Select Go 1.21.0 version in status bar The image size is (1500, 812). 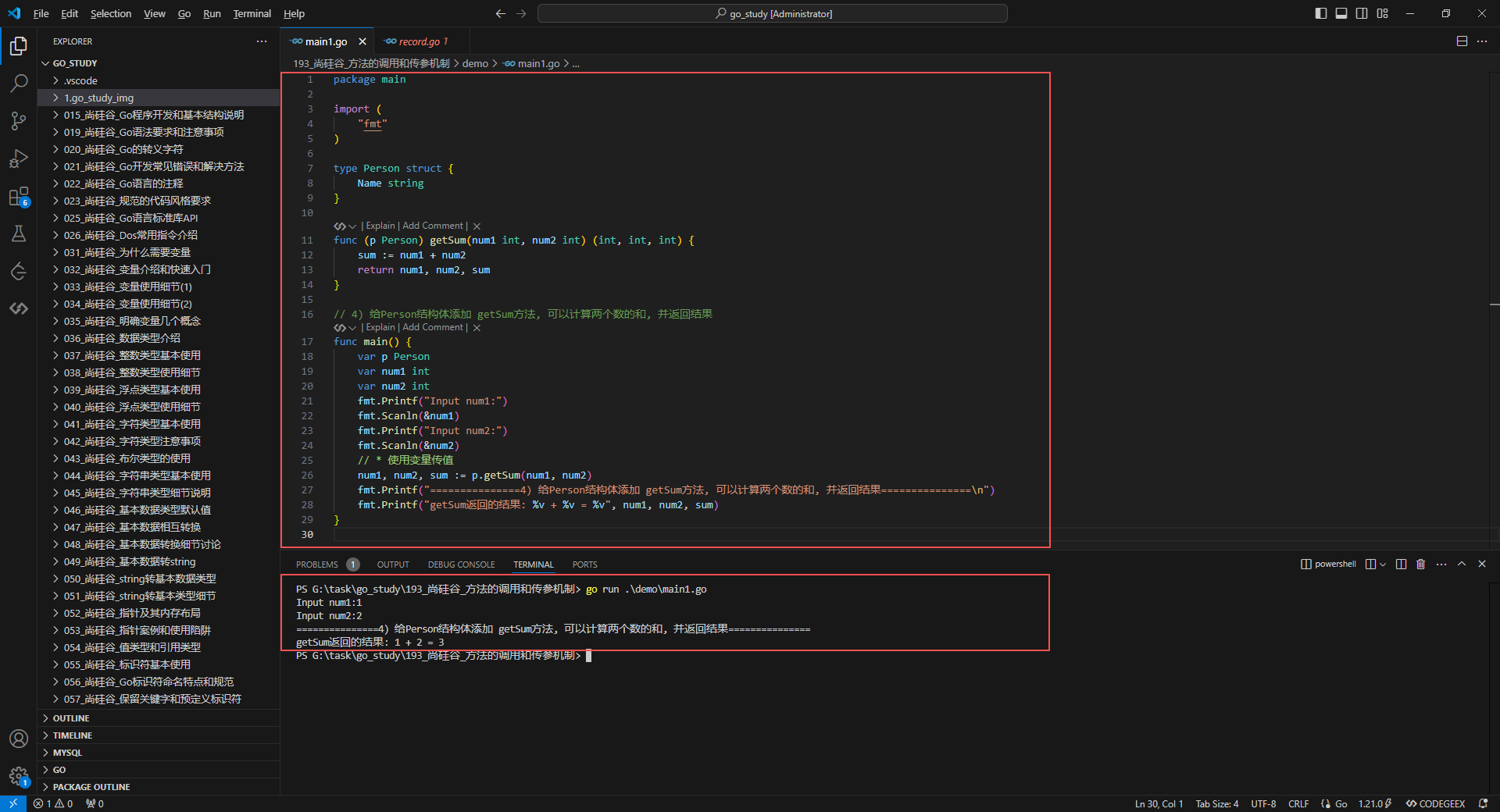pyautogui.click(x=1375, y=803)
